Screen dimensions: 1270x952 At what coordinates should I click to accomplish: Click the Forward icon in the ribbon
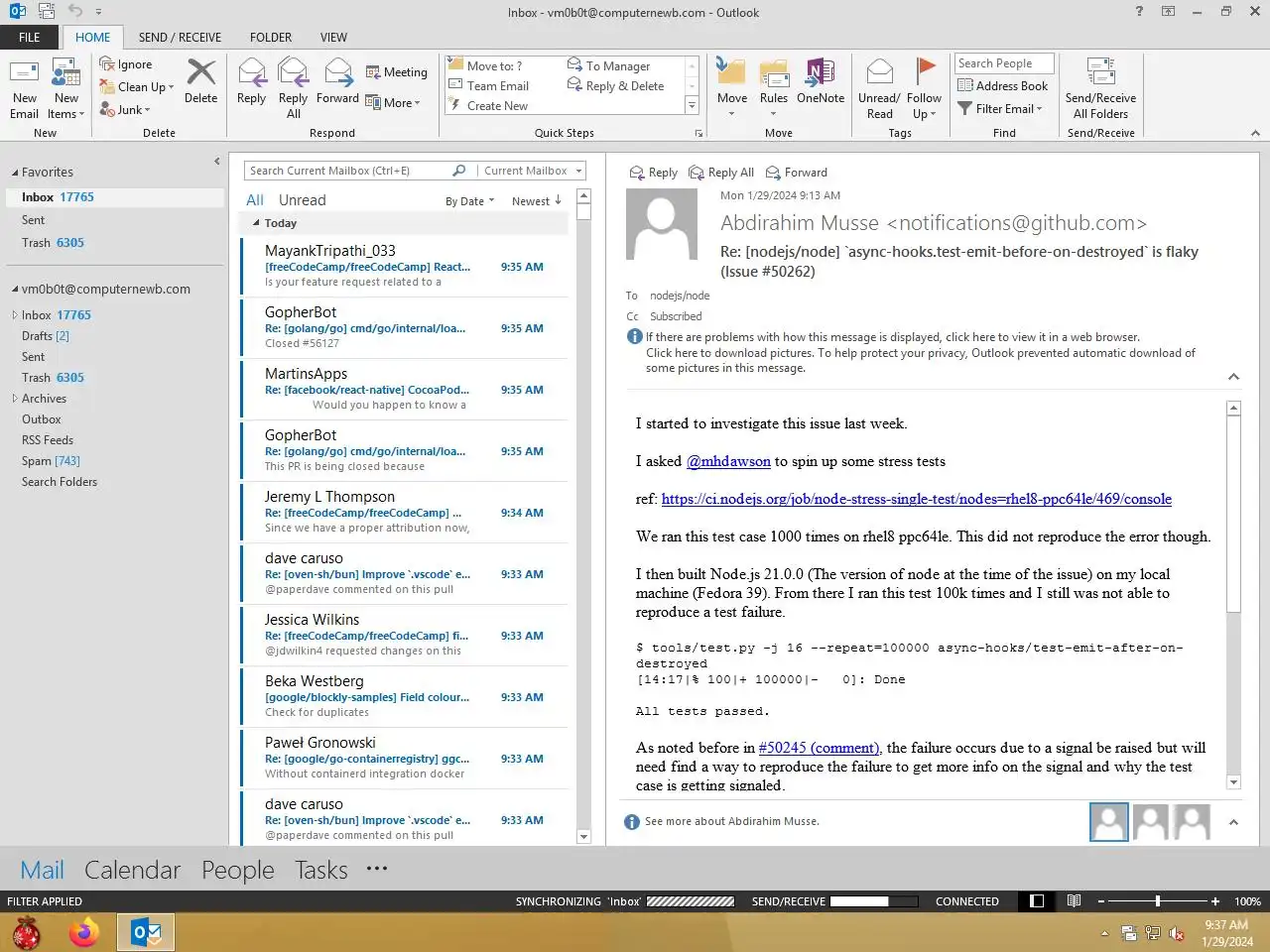pos(337,81)
